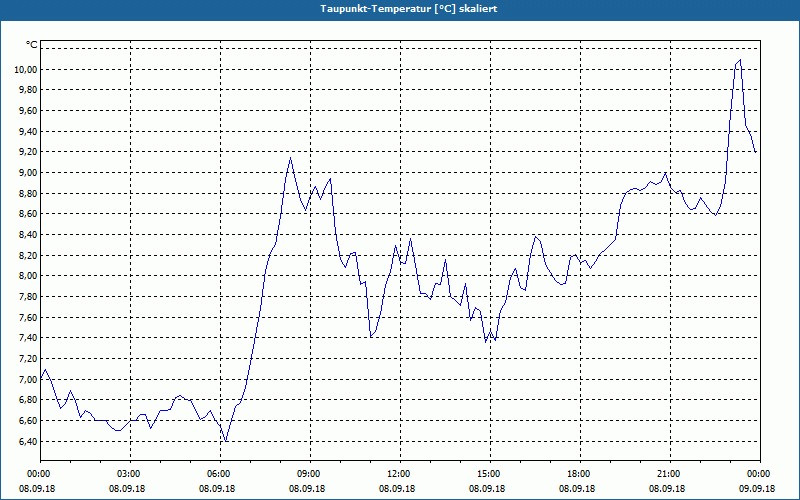Viewport: 800px width, 500px height.
Task: Click the "00:00" time label above 08.09.18
Action: (x=40, y=474)
